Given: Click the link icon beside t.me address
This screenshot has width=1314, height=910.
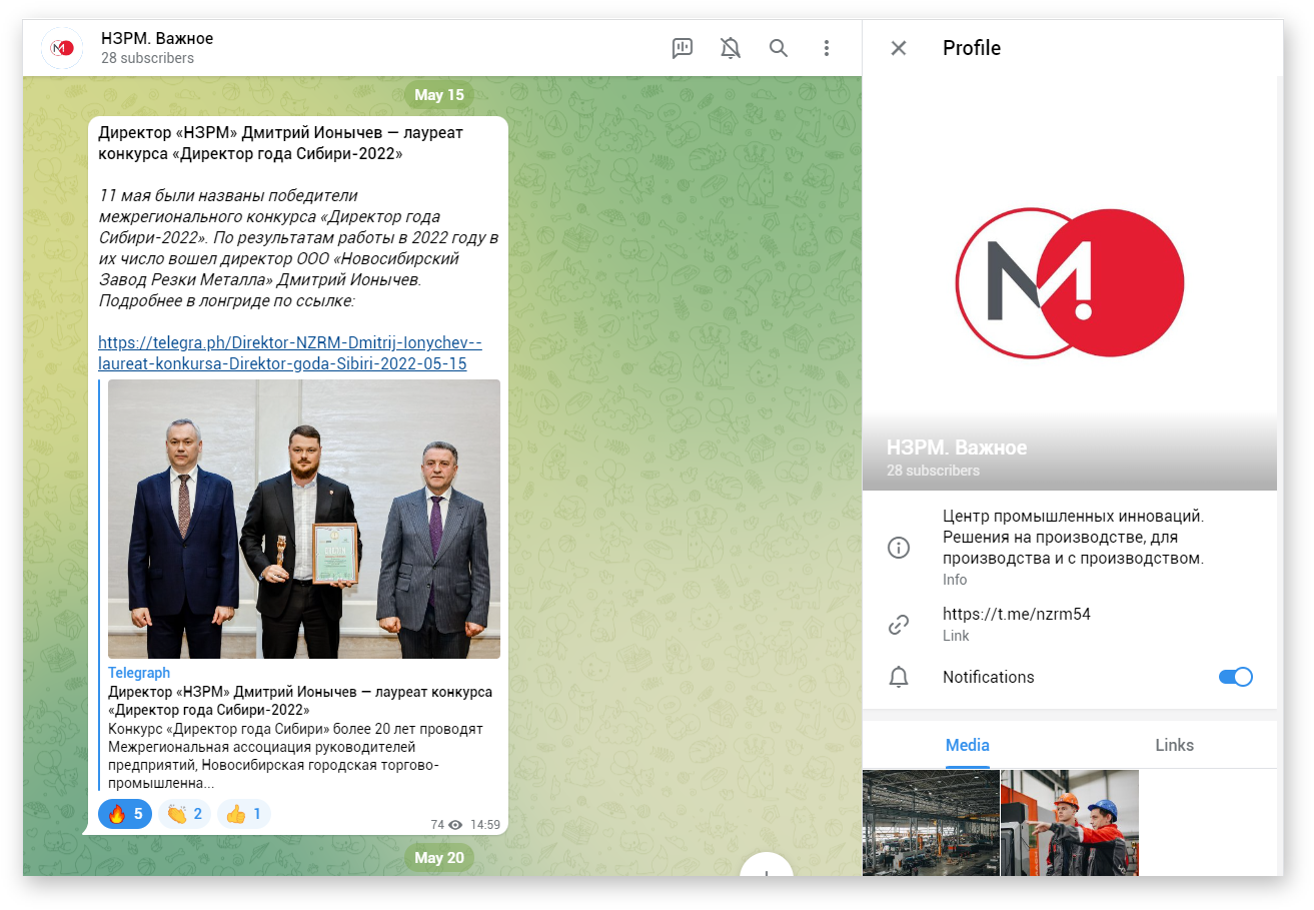Looking at the screenshot, I should coord(899,625).
